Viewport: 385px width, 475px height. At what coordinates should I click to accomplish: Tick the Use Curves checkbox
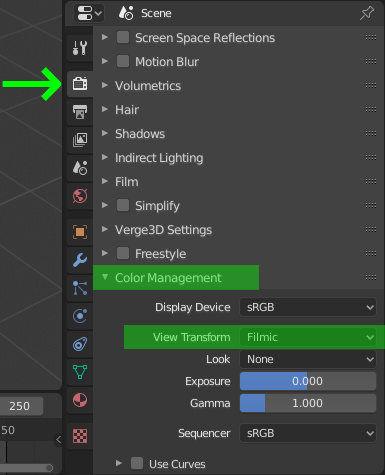[x=137, y=463]
